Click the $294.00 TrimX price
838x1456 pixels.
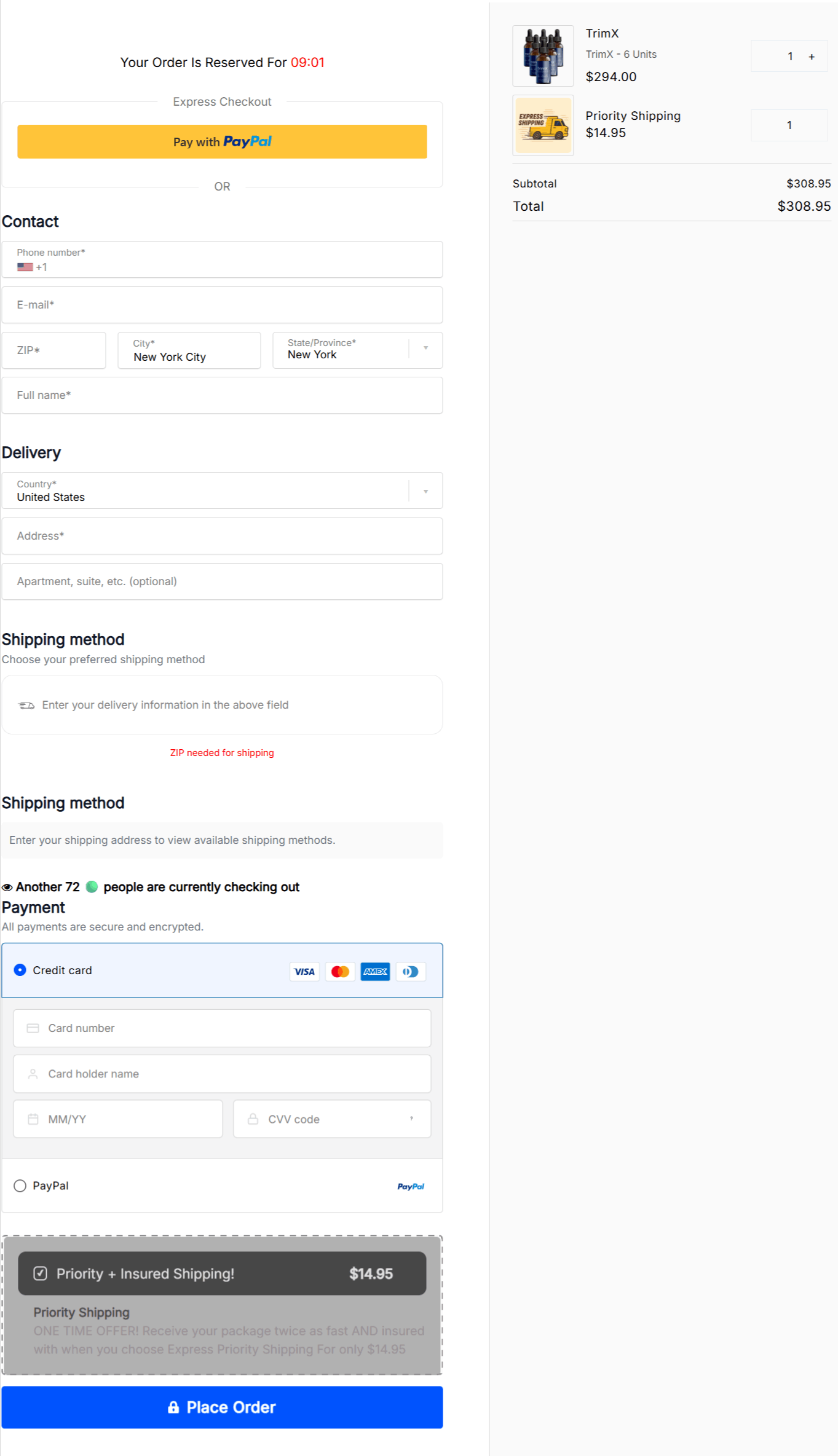click(611, 77)
